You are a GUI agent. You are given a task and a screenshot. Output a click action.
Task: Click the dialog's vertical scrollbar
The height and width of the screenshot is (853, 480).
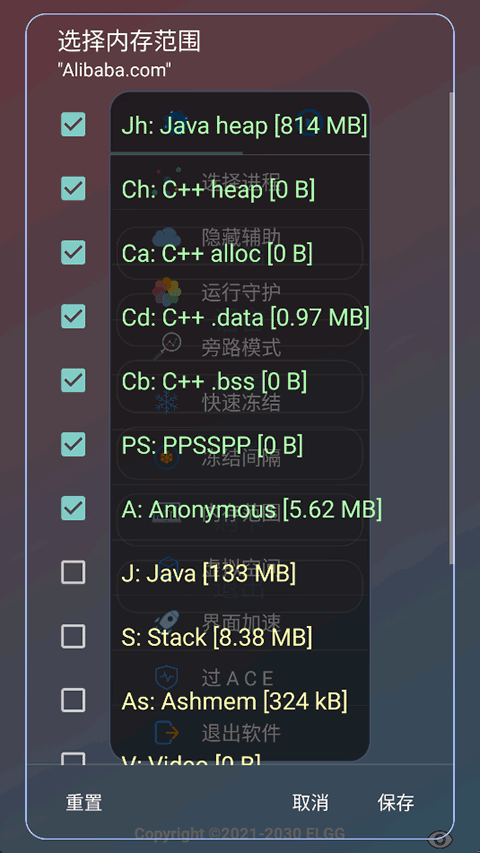451,328
